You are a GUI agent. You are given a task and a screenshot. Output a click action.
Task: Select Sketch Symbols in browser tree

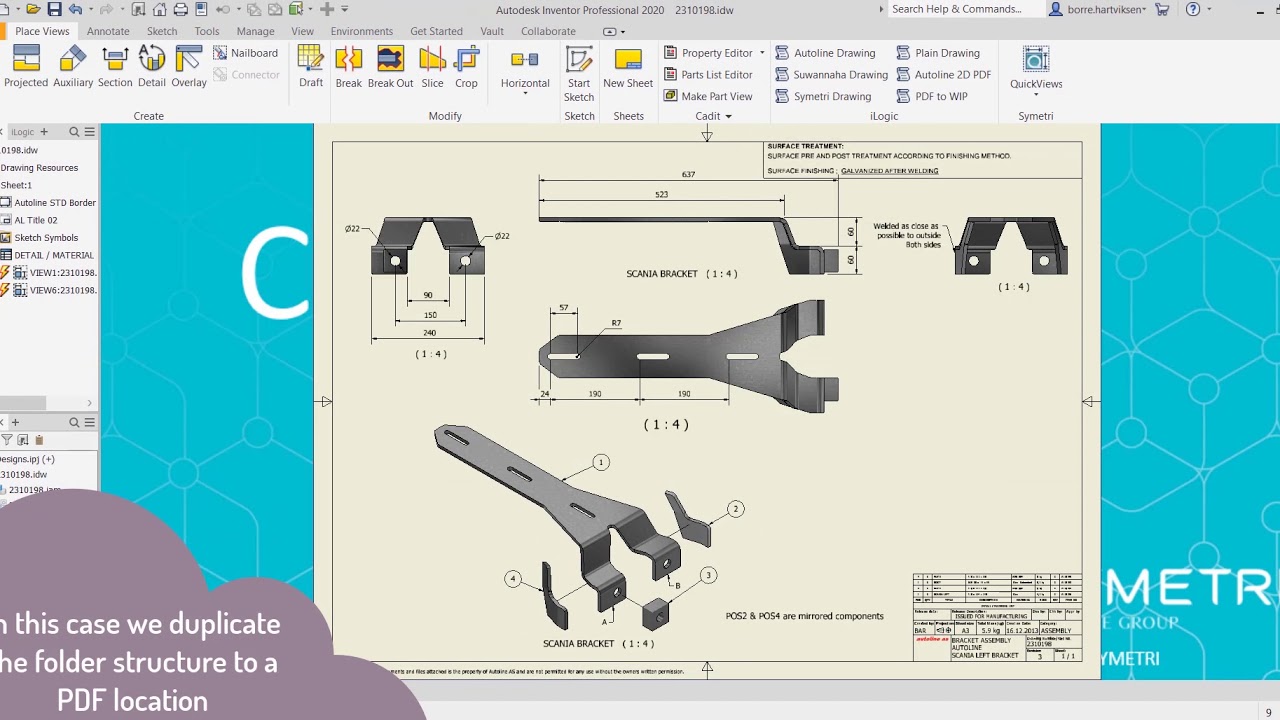tap(39, 238)
